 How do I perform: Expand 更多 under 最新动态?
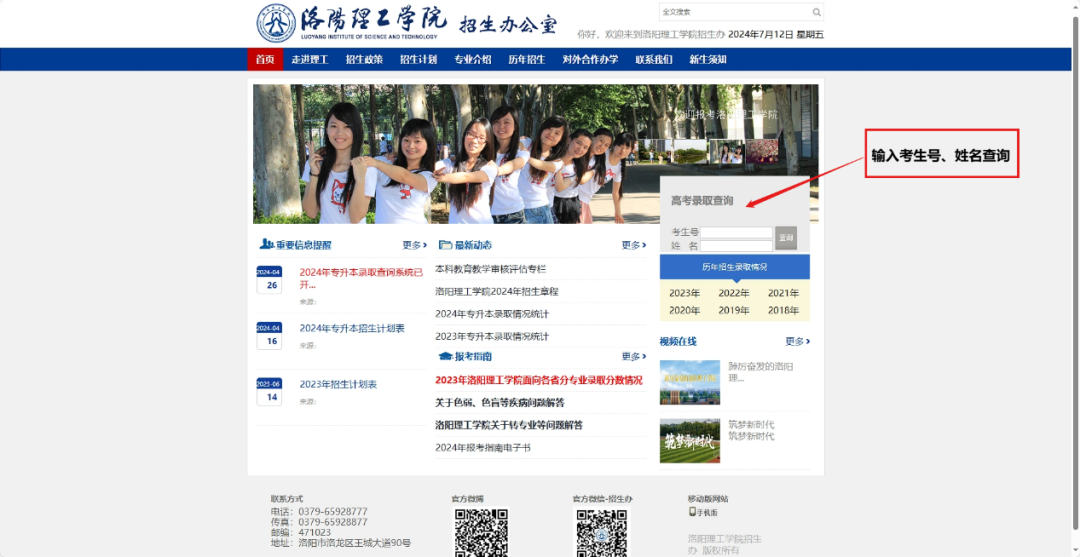pos(634,245)
